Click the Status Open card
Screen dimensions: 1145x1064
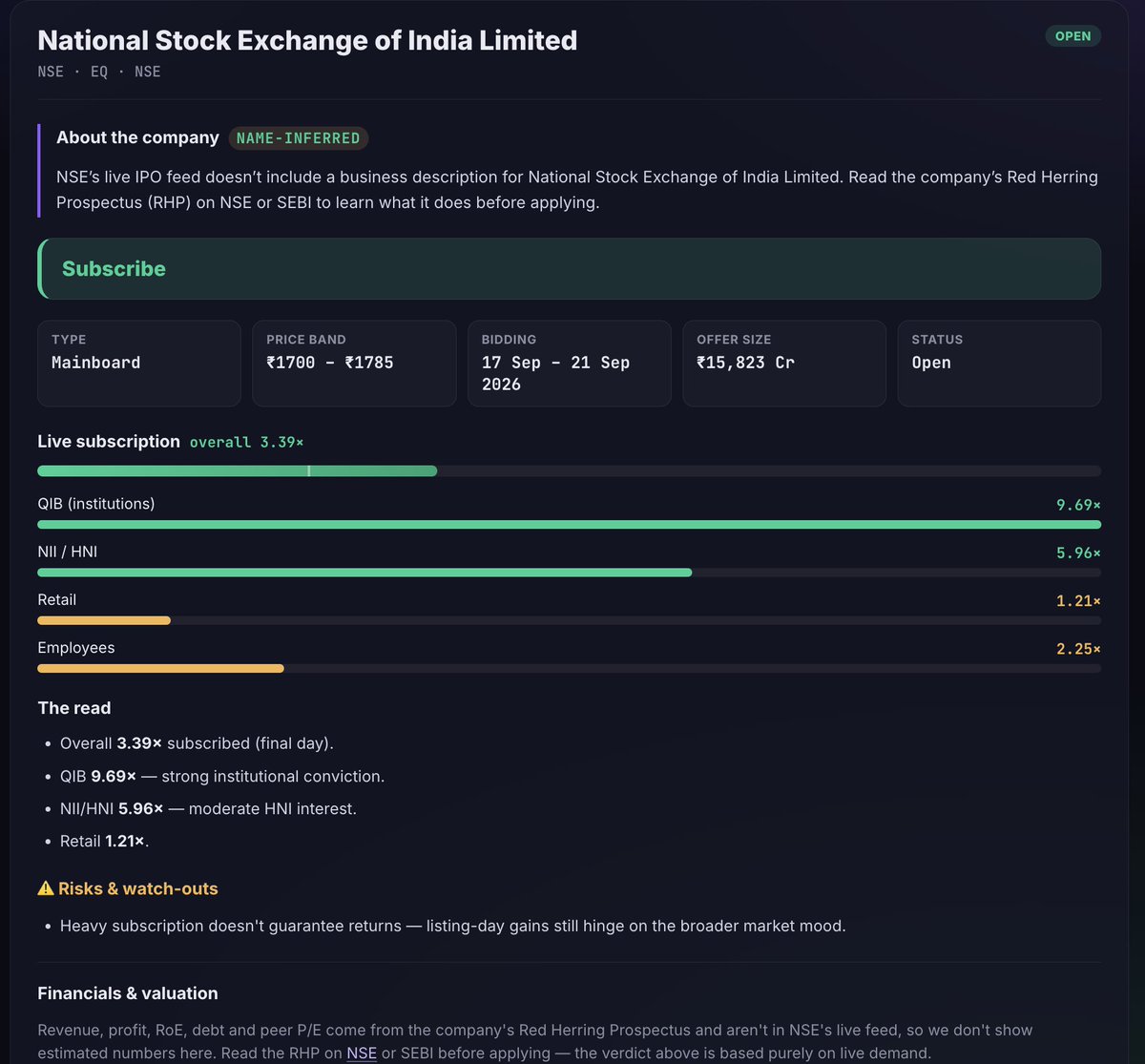click(x=999, y=364)
